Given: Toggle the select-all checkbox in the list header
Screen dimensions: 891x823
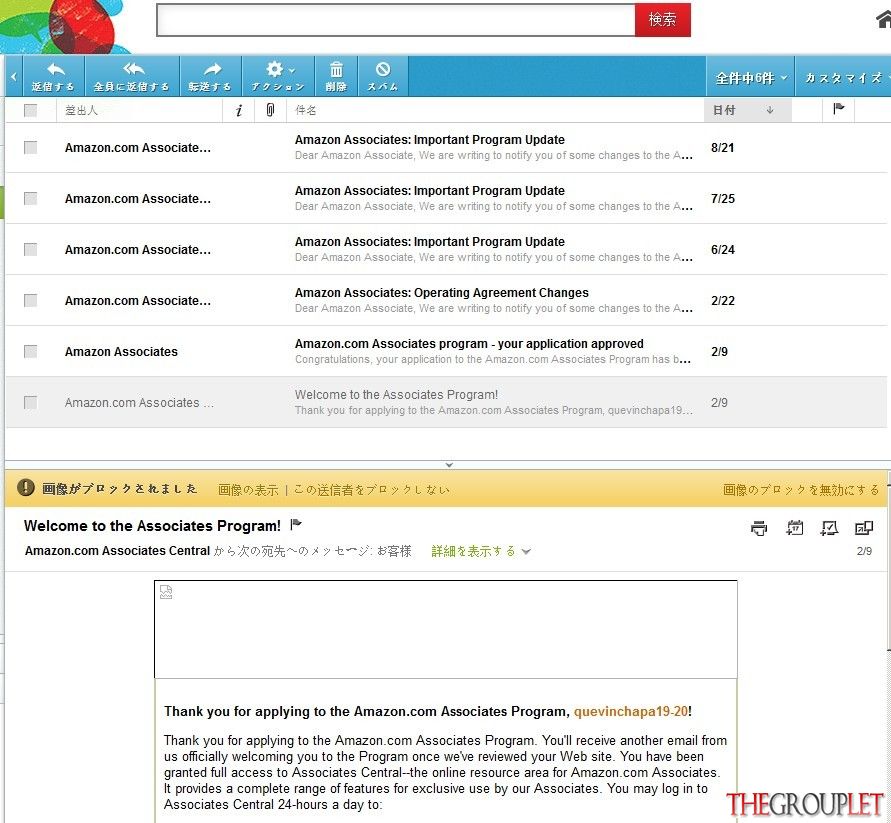Looking at the screenshot, I should click(x=31, y=110).
